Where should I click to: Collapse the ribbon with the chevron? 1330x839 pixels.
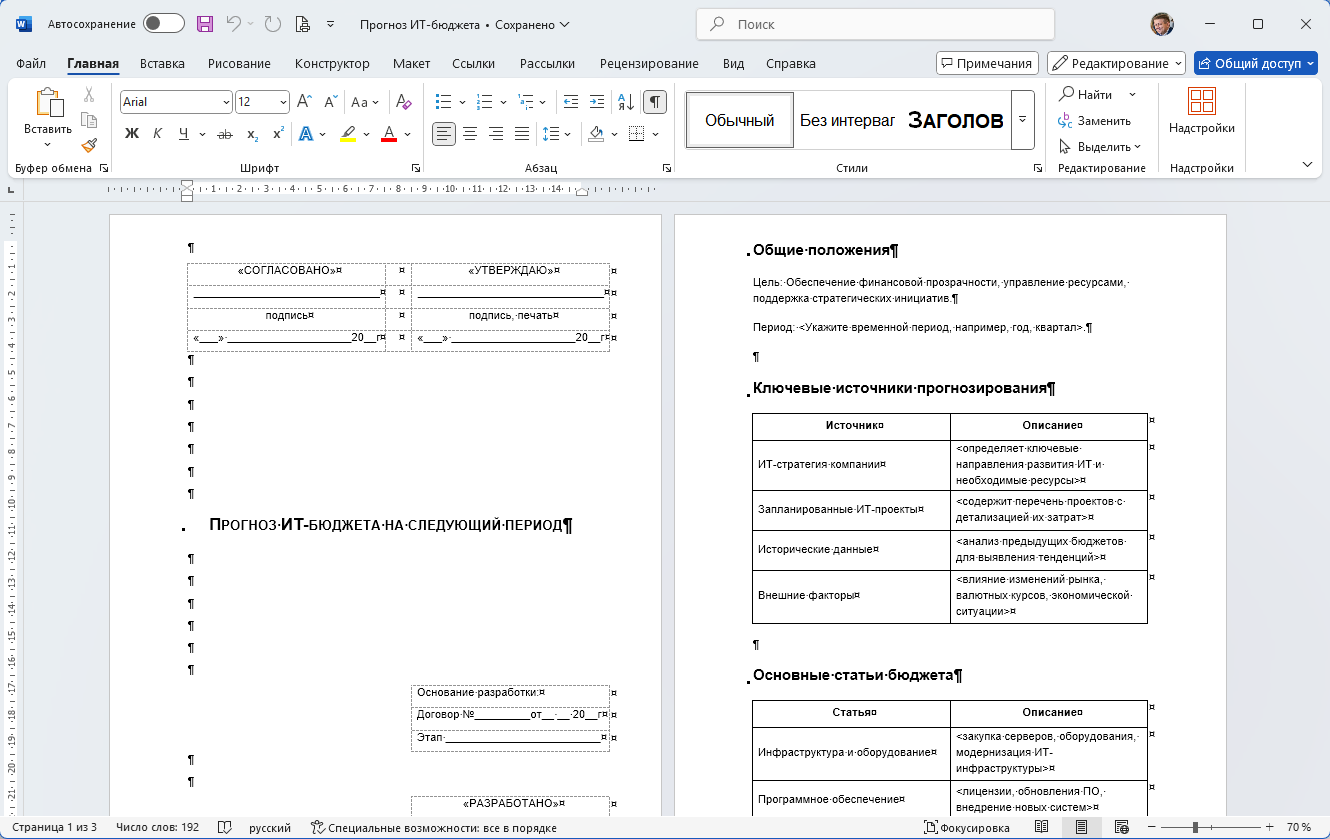coord(1307,164)
